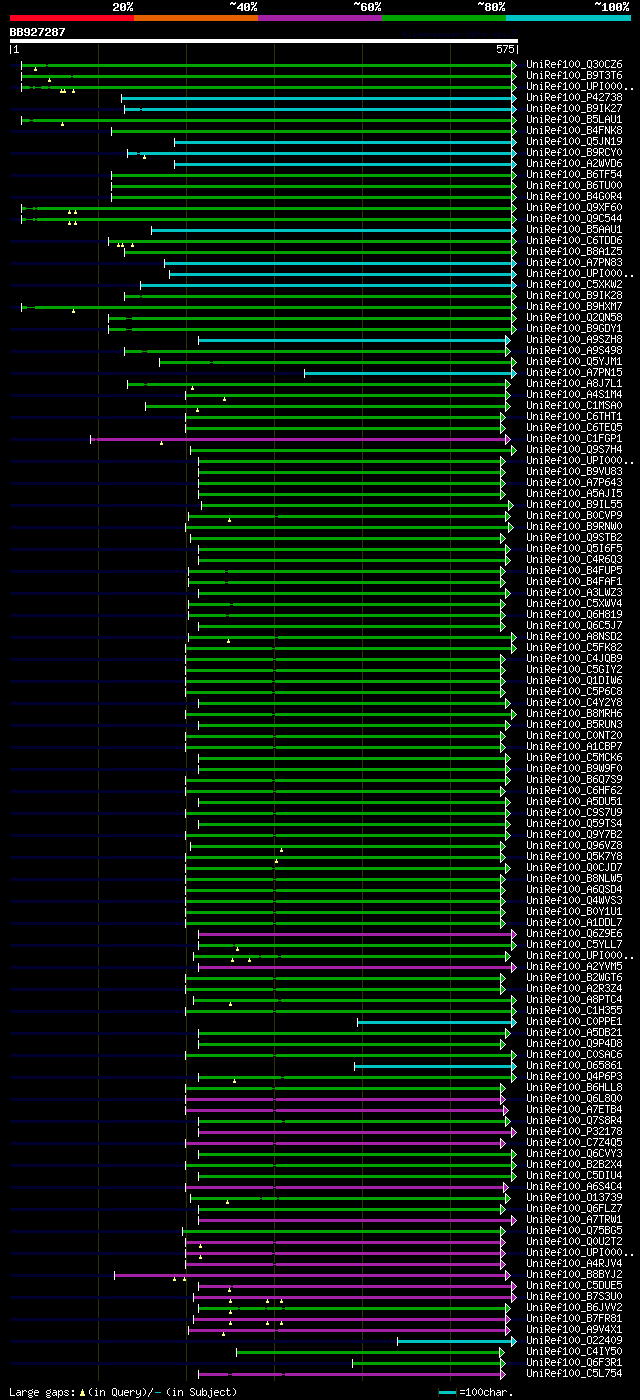Click the cyan ~100% identity legend segment
The height and width of the screenshot is (1400, 640).
point(568,18)
